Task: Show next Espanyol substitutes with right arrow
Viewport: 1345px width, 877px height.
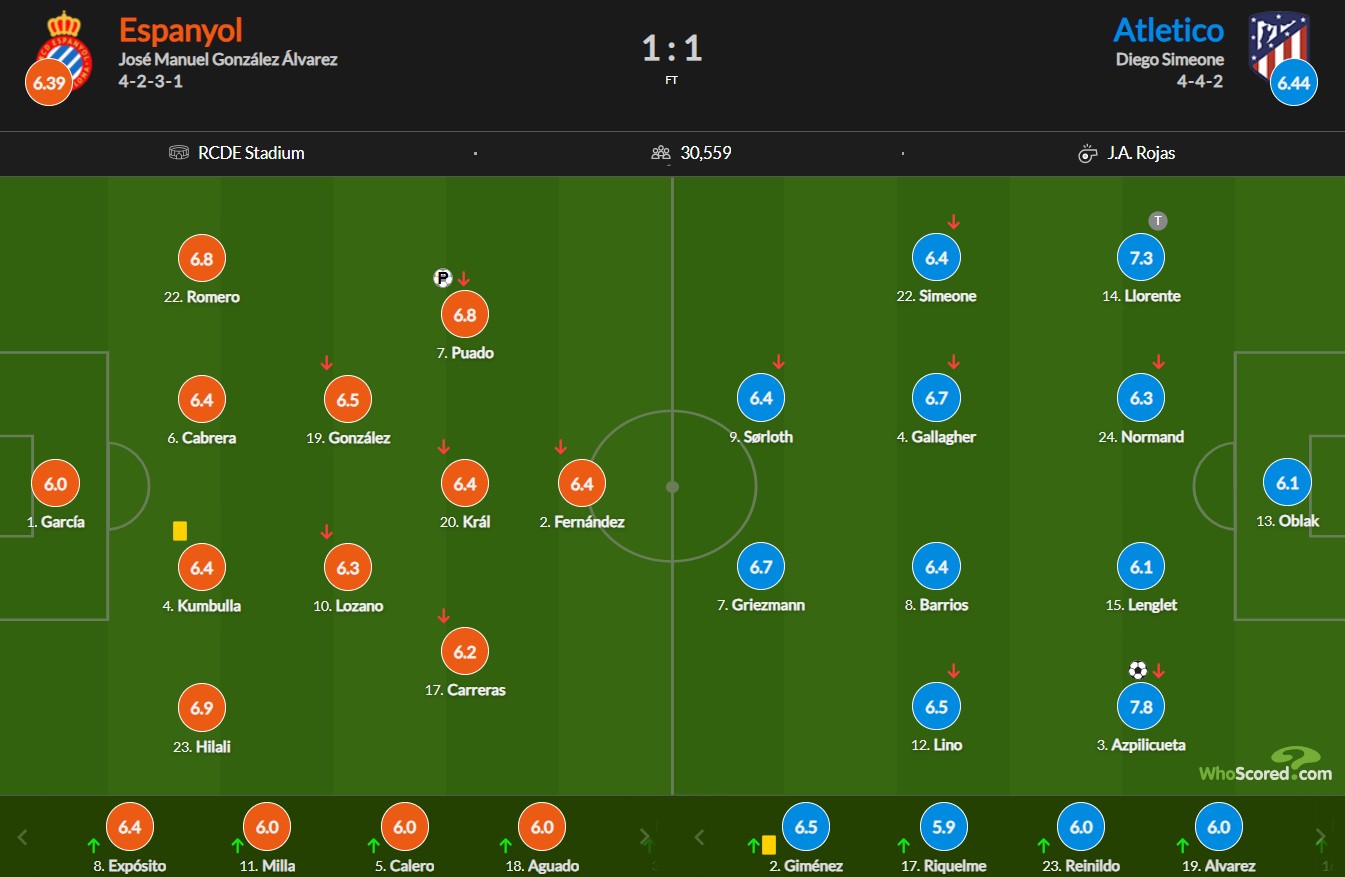Action: point(645,837)
